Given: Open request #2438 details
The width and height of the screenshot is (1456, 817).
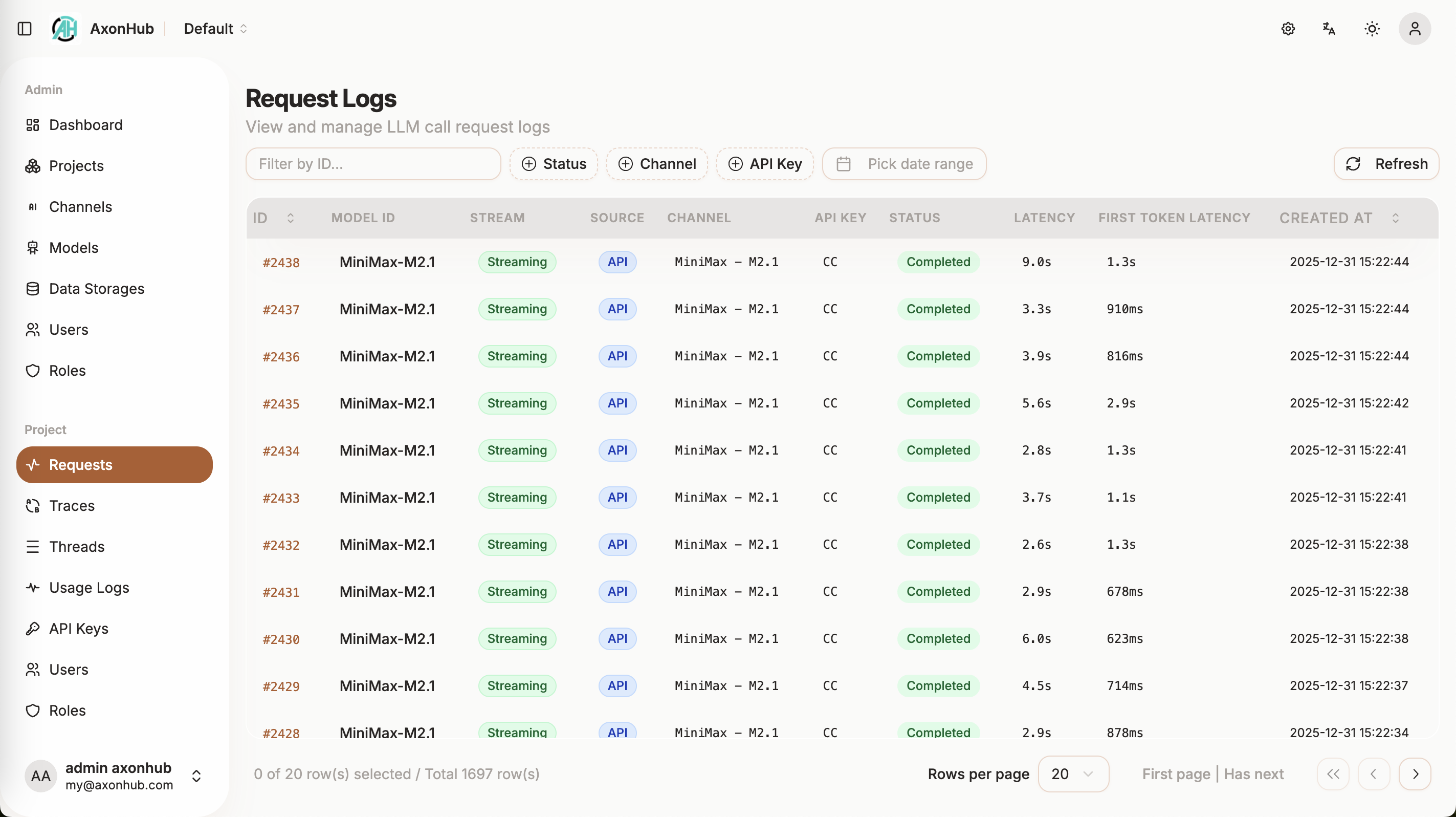Looking at the screenshot, I should pos(280,262).
